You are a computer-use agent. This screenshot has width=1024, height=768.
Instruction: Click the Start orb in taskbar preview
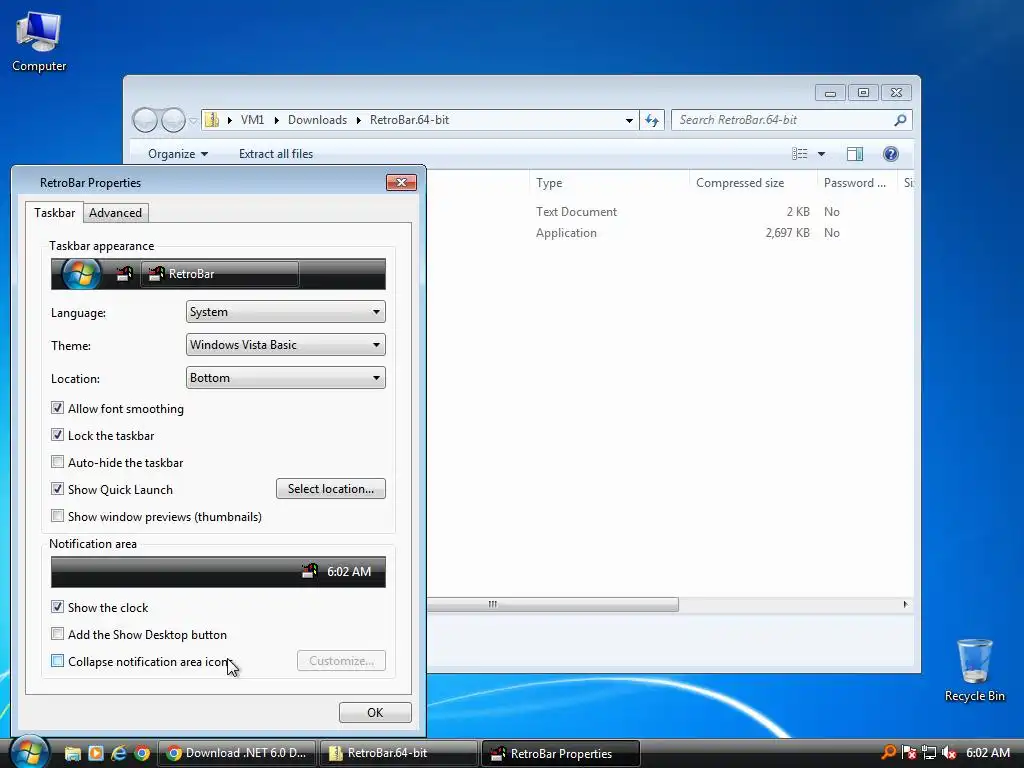coord(81,274)
